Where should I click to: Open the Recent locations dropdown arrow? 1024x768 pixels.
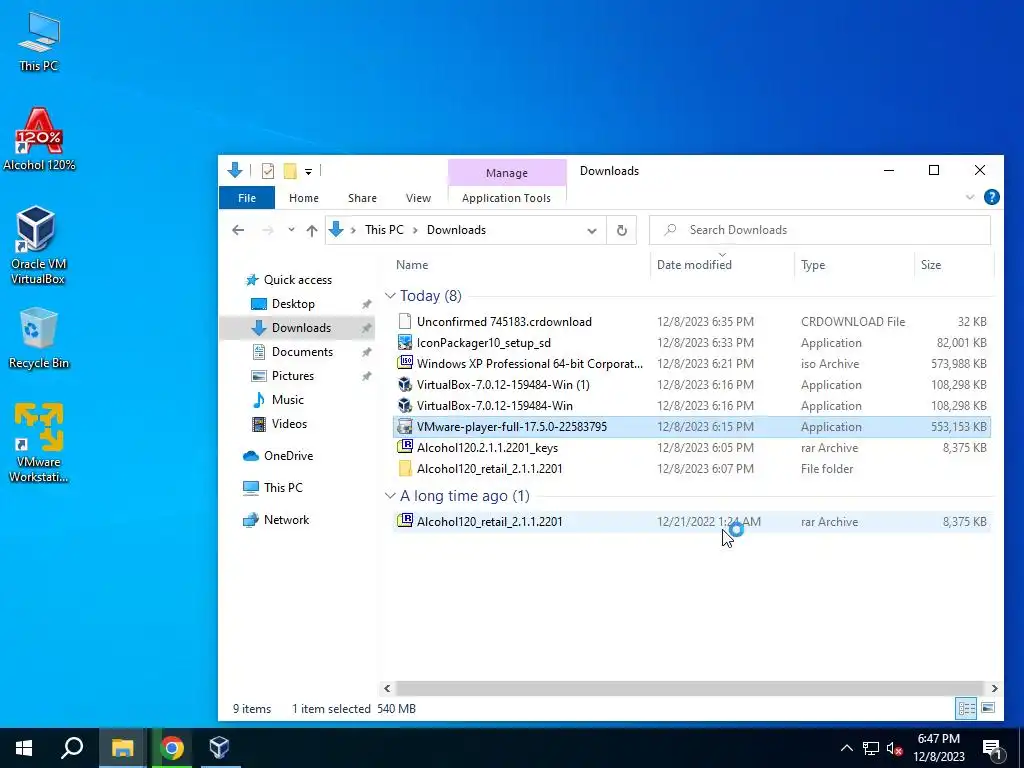click(291, 230)
